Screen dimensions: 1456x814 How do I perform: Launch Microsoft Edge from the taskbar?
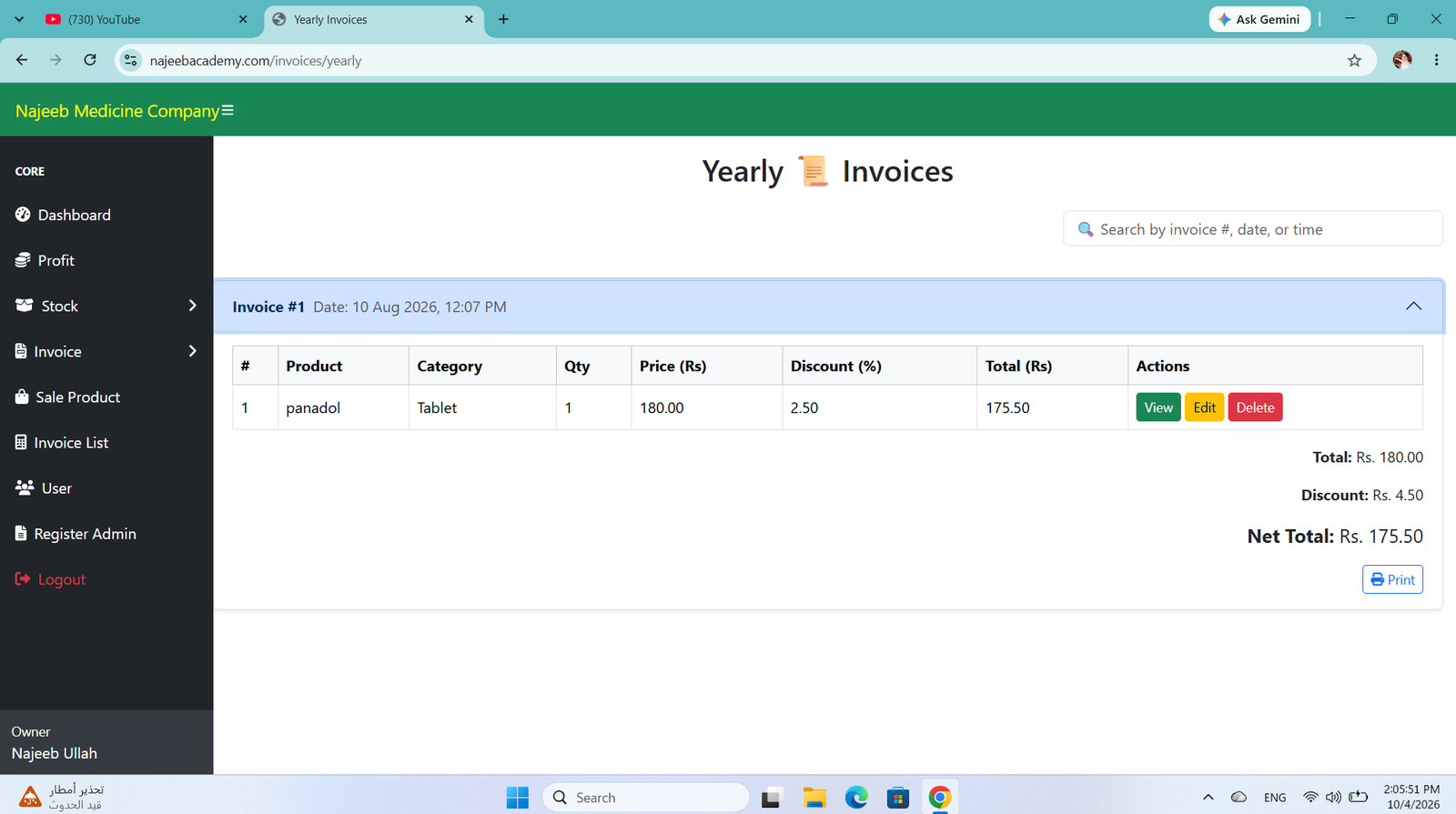tap(856, 798)
